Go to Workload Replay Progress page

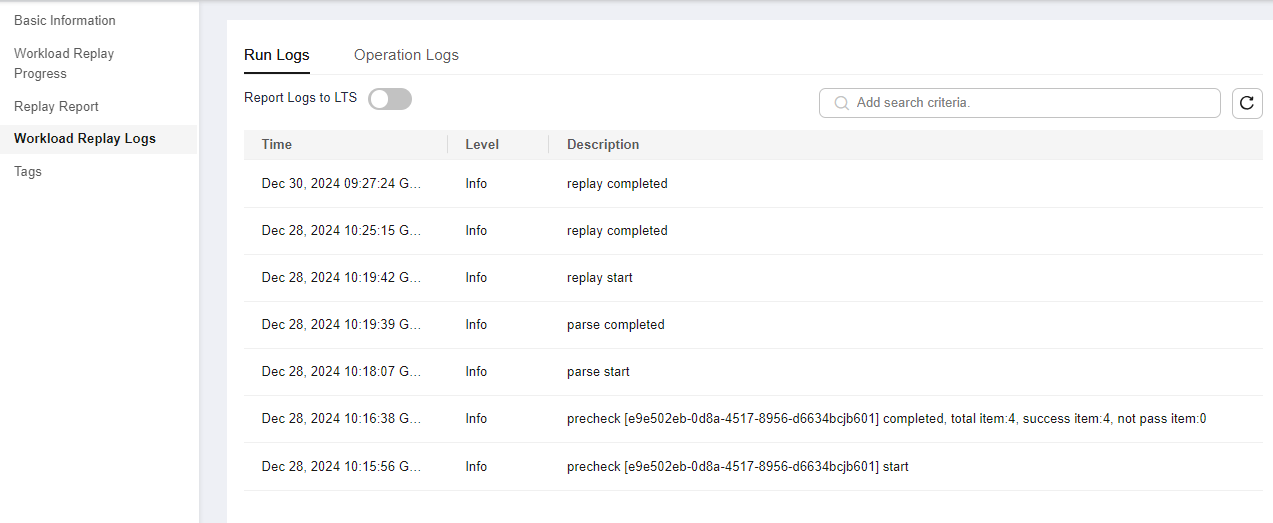pos(64,63)
